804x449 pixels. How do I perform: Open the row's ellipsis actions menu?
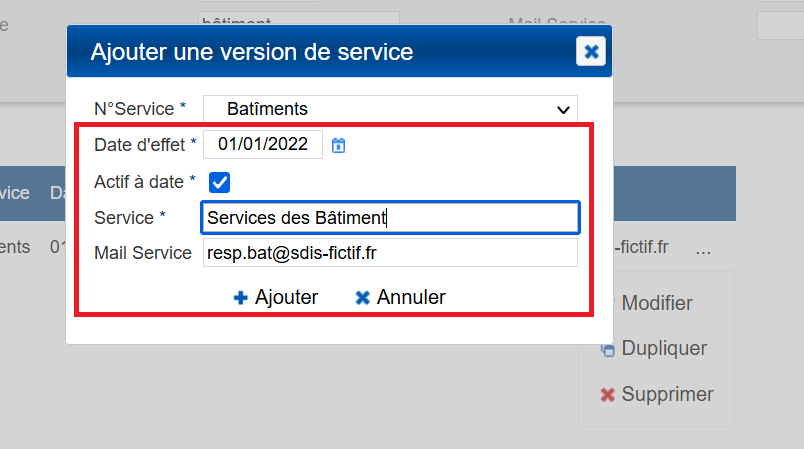(703, 248)
